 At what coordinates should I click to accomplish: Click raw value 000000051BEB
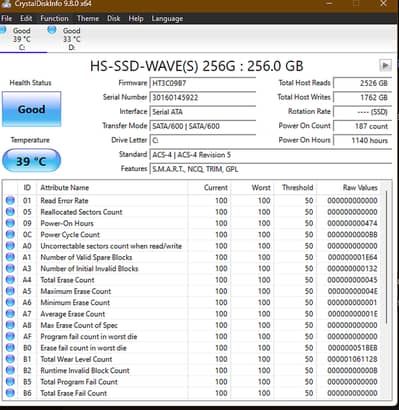click(x=352, y=348)
